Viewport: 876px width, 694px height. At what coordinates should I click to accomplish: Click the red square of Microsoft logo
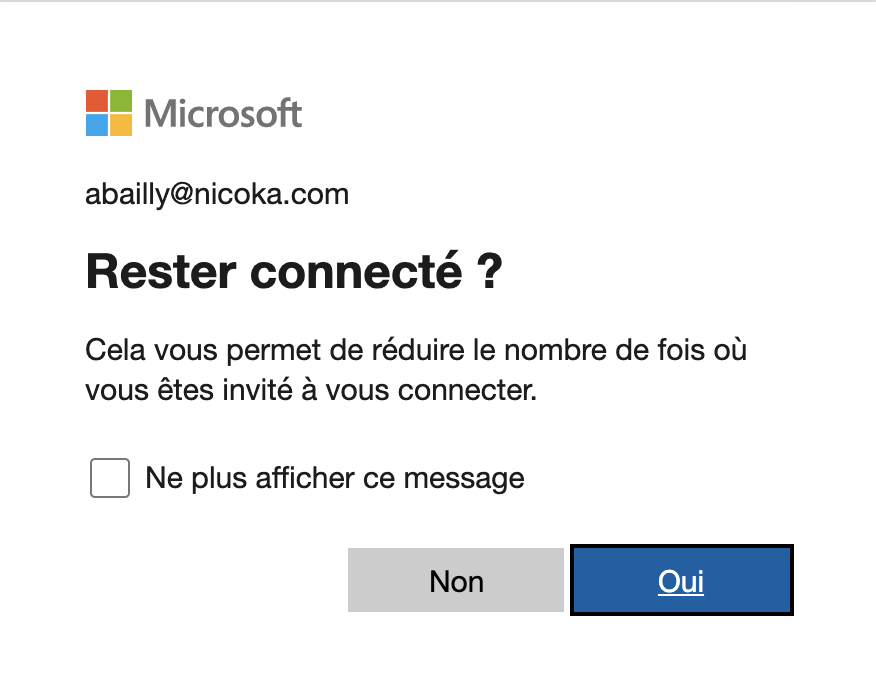pyautogui.click(x=97, y=101)
